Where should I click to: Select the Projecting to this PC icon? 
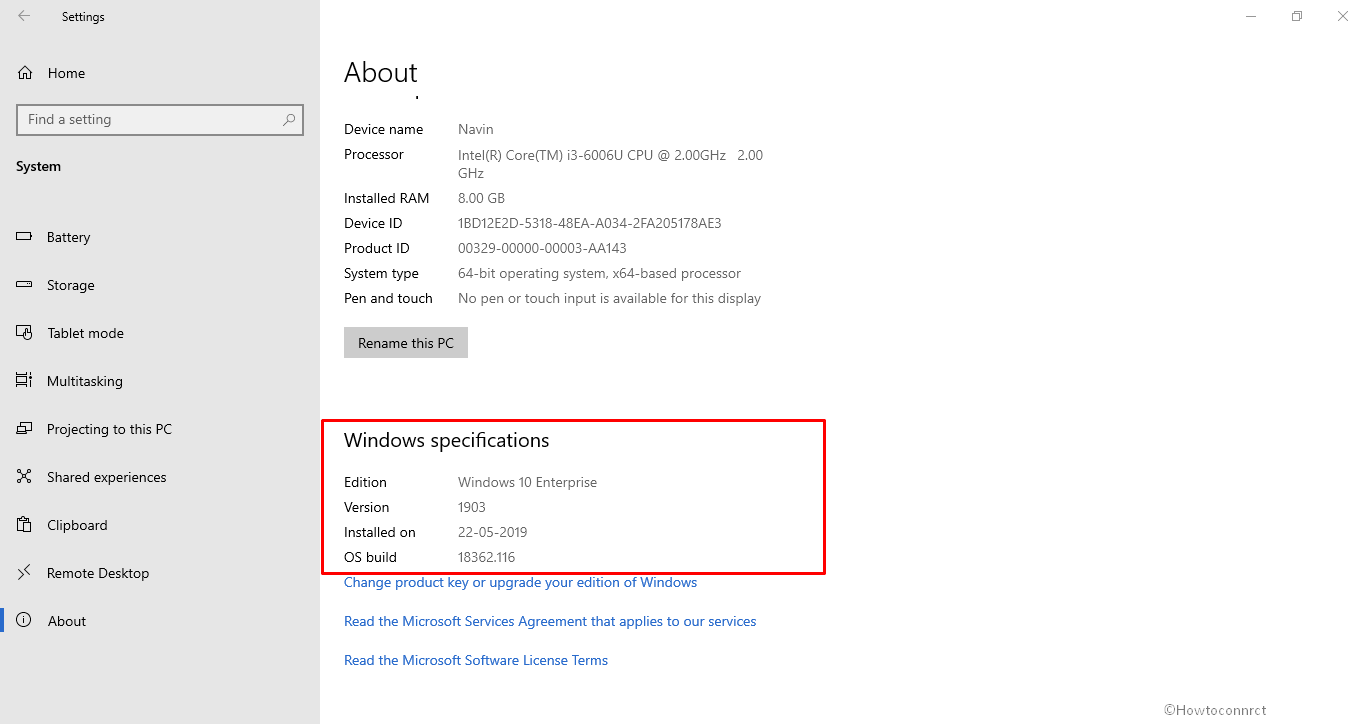pos(25,429)
